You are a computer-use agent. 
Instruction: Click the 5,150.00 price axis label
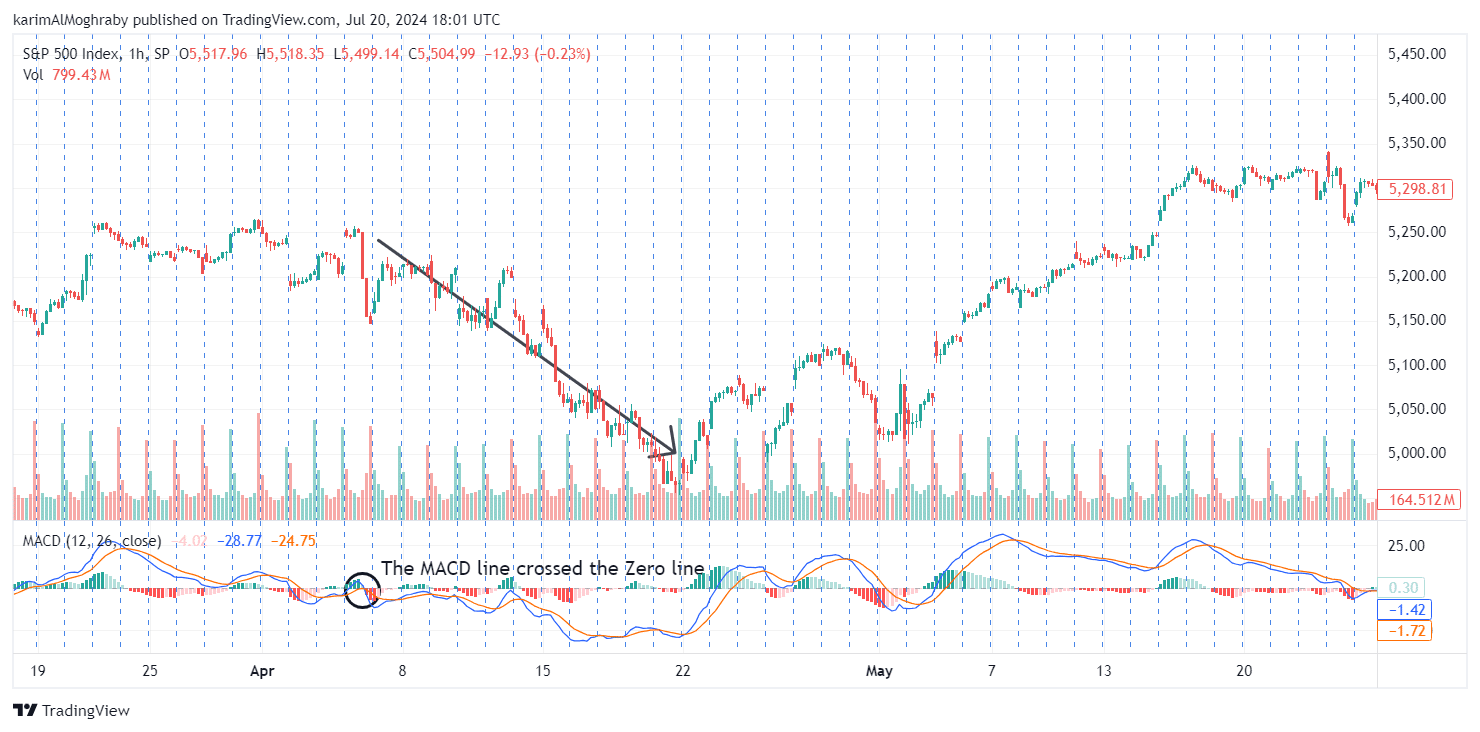tap(1417, 320)
